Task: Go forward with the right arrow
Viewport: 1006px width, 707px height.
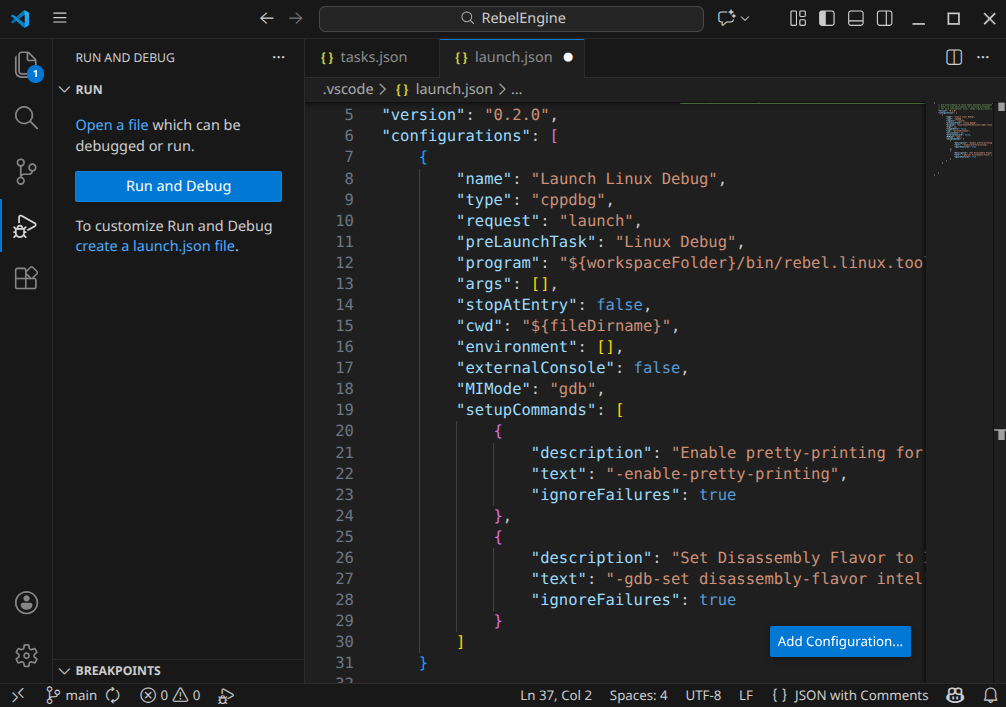Action: 296,18
